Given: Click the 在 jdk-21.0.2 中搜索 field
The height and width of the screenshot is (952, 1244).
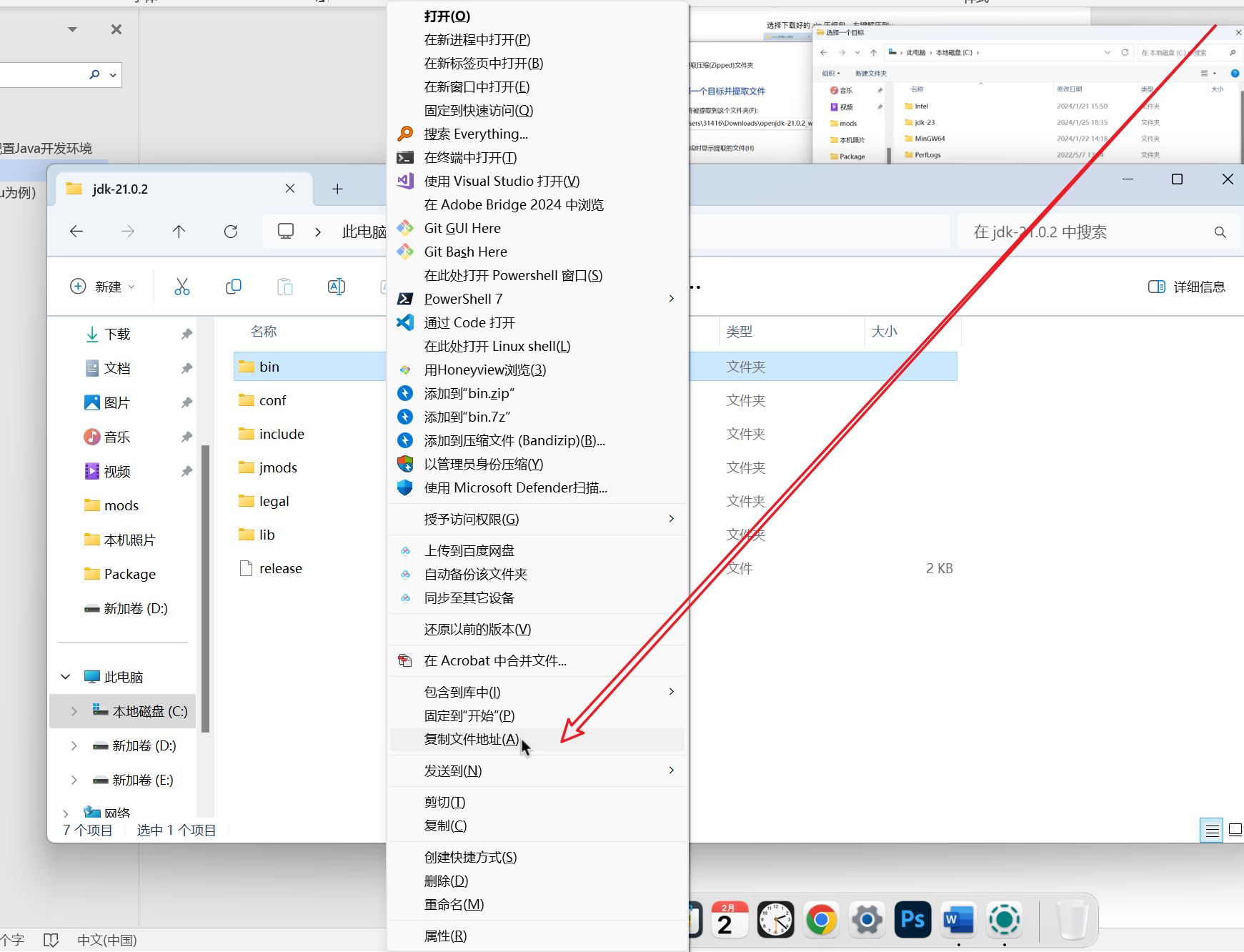Looking at the screenshot, I should click(x=1097, y=232).
